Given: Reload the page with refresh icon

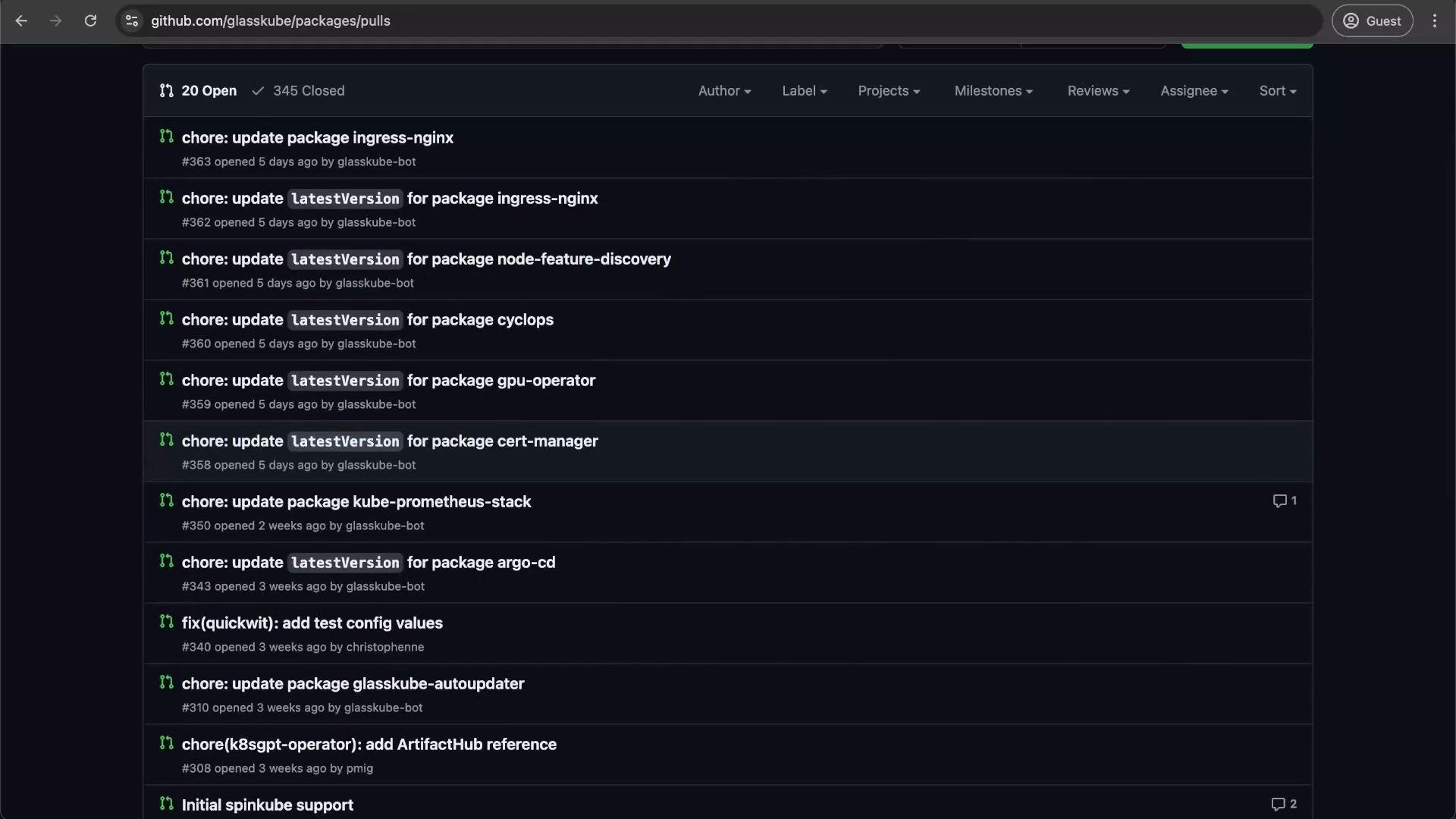Looking at the screenshot, I should (90, 21).
